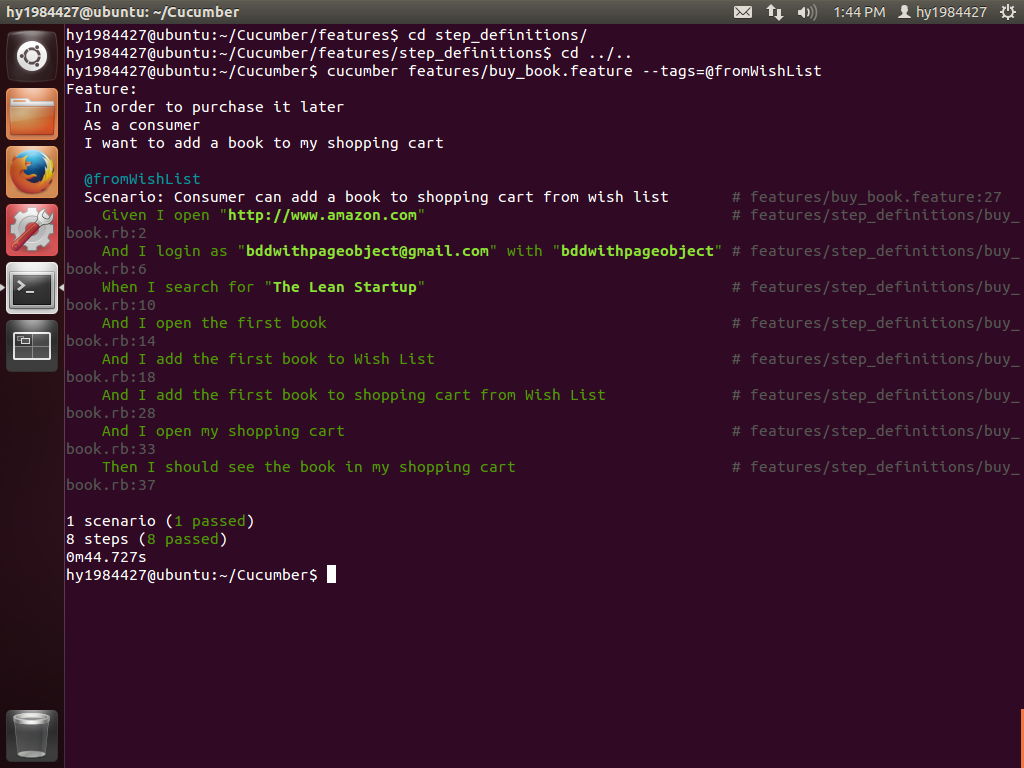The image size is (1024, 768).
Task: Click the @fromWishList tag line
Action: [x=142, y=179]
